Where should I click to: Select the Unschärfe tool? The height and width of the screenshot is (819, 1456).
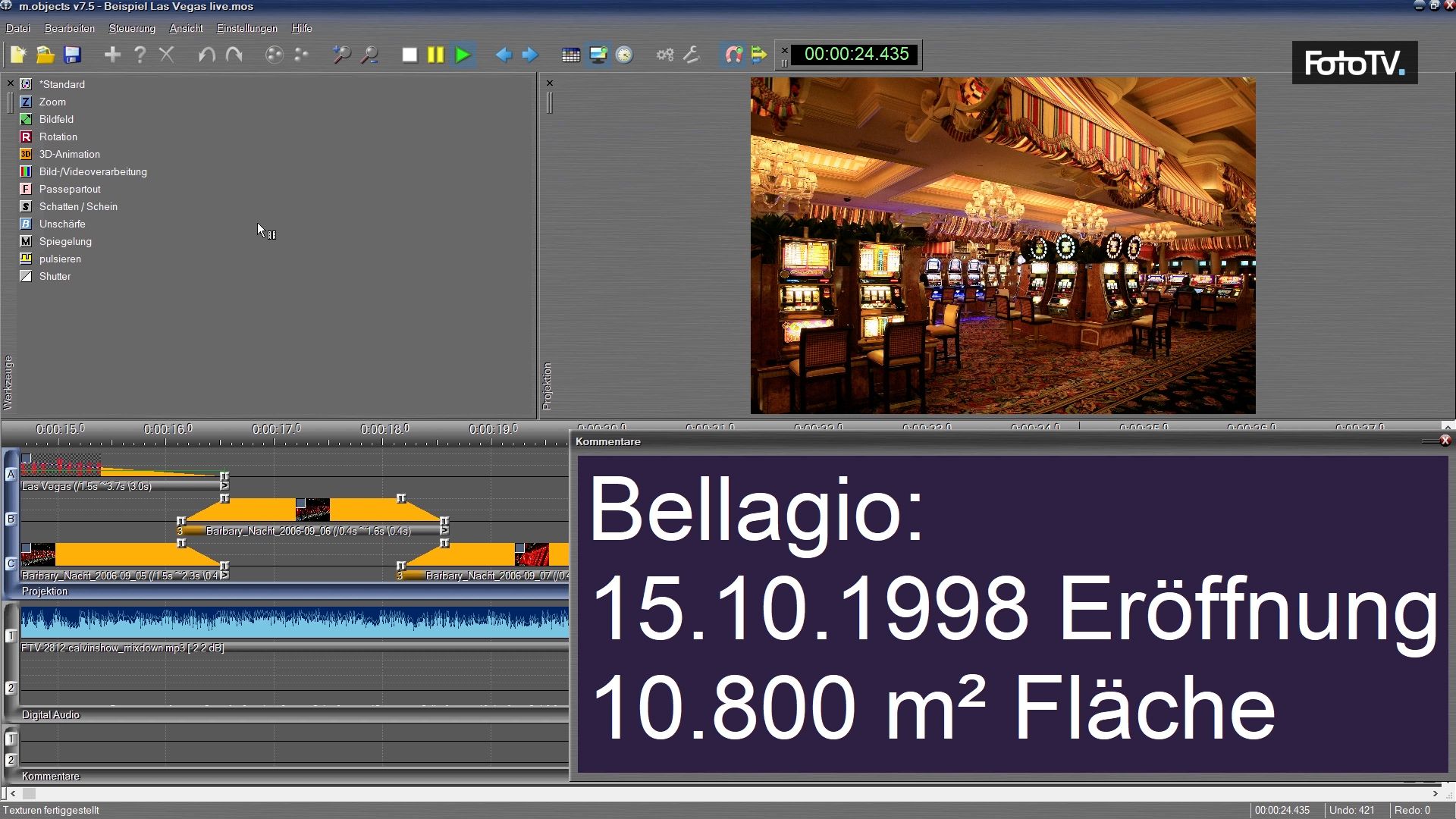[52, 224]
